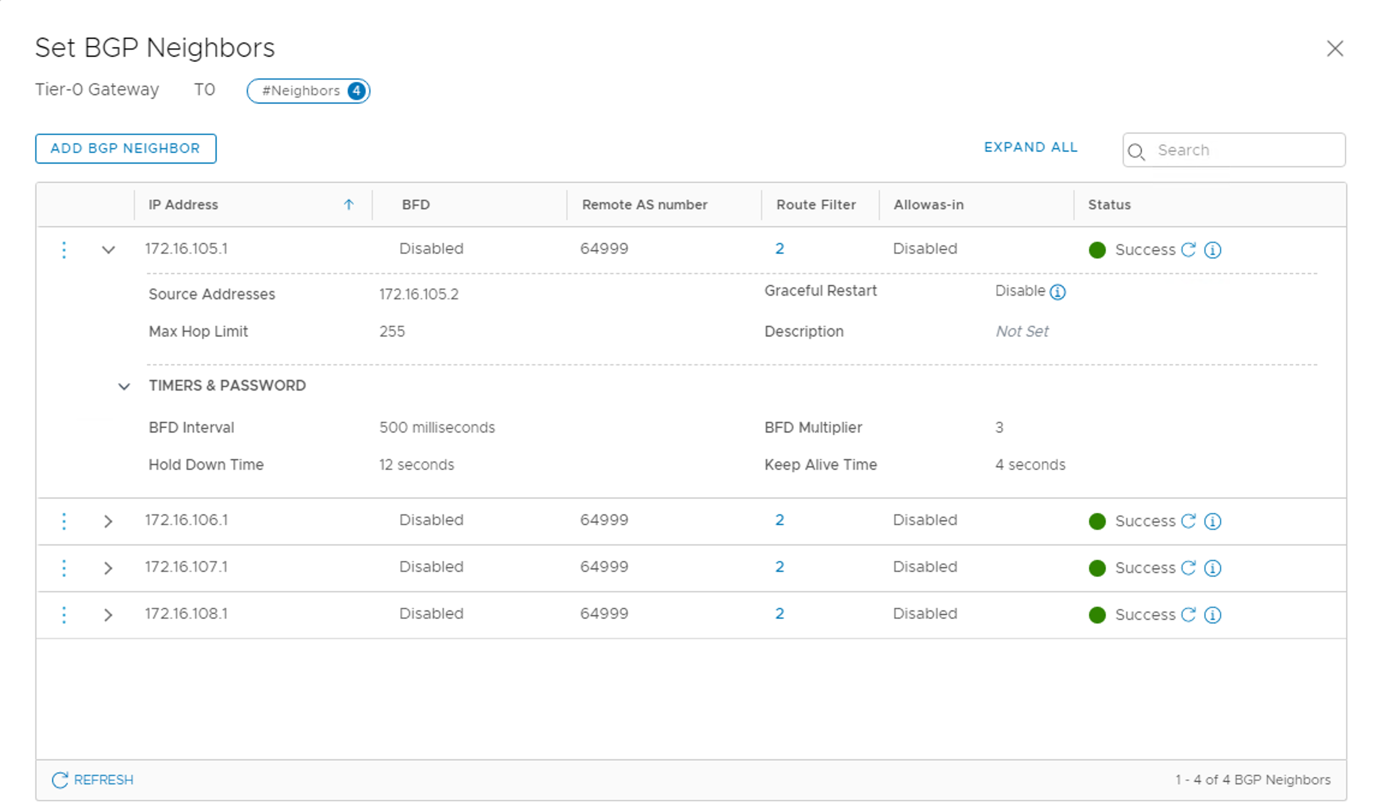Viewport: 1379px width, 810px height.
Task: Collapse the Timers & Password section
Action: click(124, 386)
